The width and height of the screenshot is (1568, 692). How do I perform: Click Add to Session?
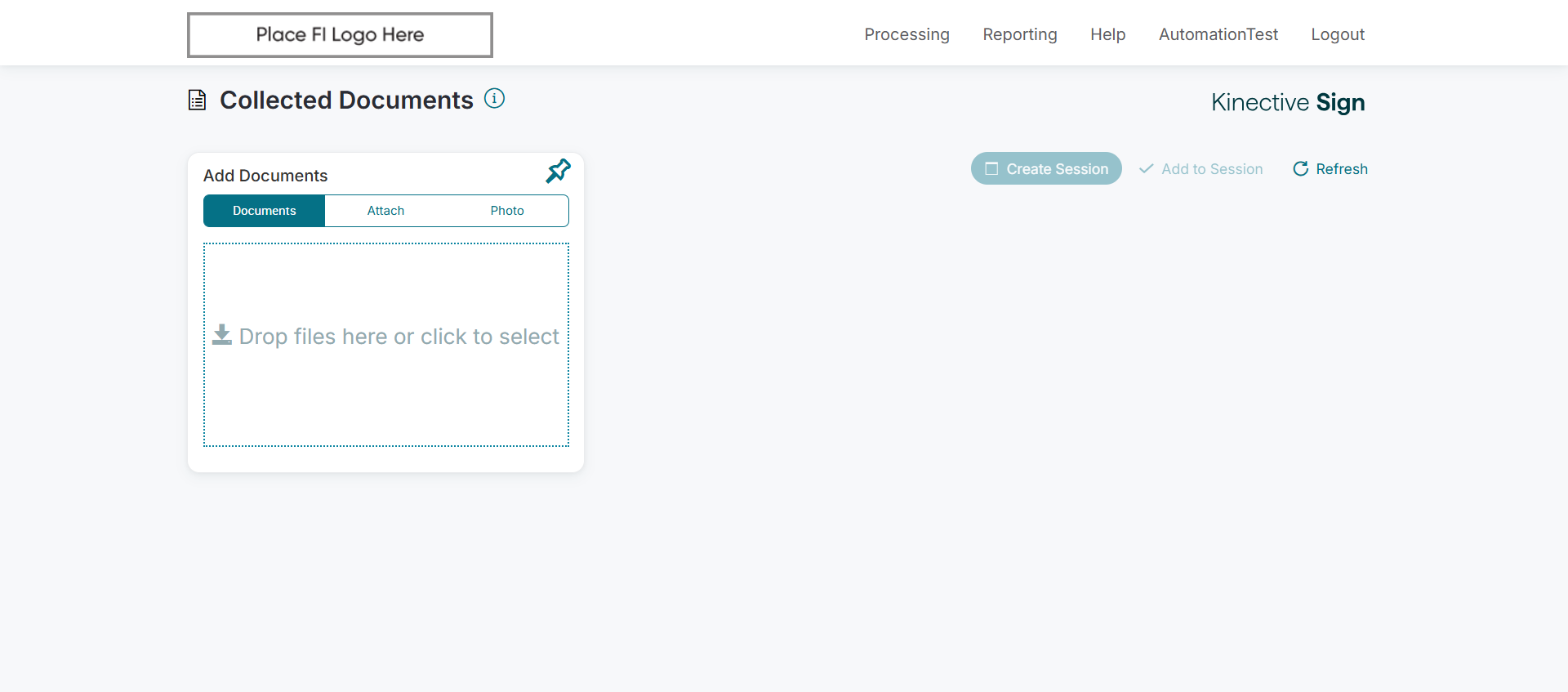[1200, 169]
